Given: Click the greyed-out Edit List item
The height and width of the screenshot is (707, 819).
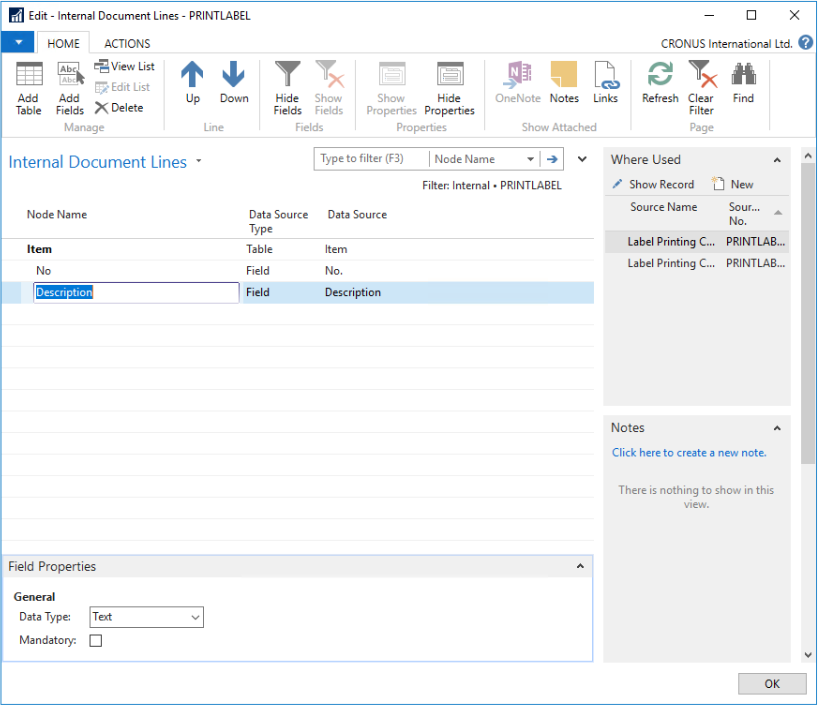Looking at the screenshot, I should tap(123, 87).
